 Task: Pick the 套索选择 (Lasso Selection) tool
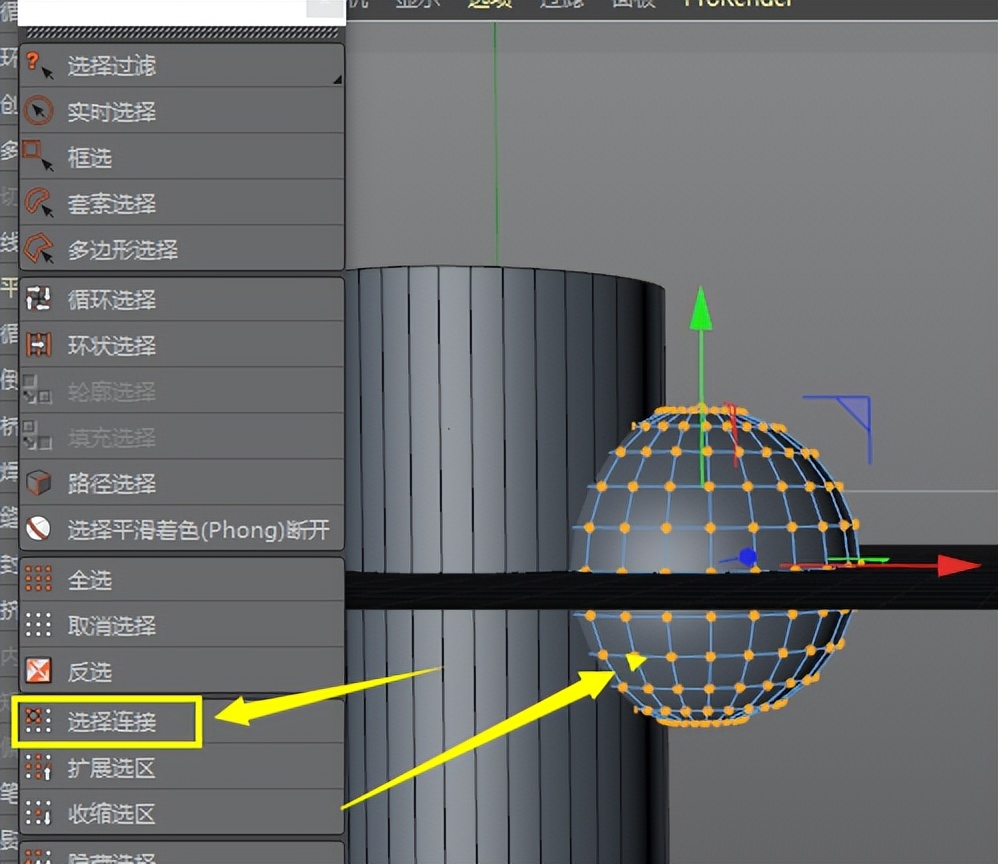pyautogui.click(x=110, y=204)
